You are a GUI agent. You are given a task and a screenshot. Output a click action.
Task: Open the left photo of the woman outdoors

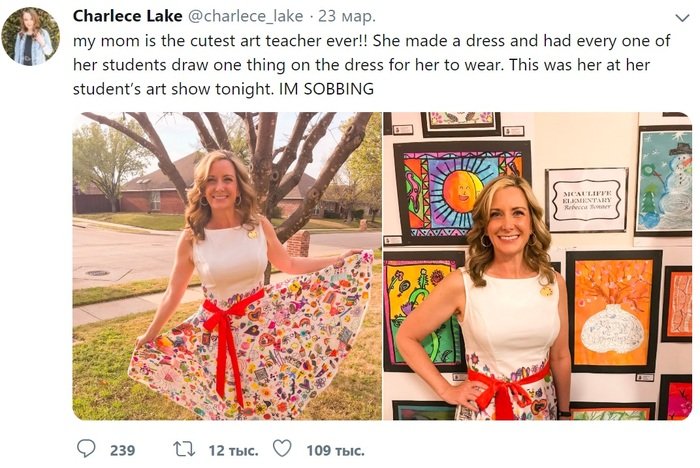[226, 265]
